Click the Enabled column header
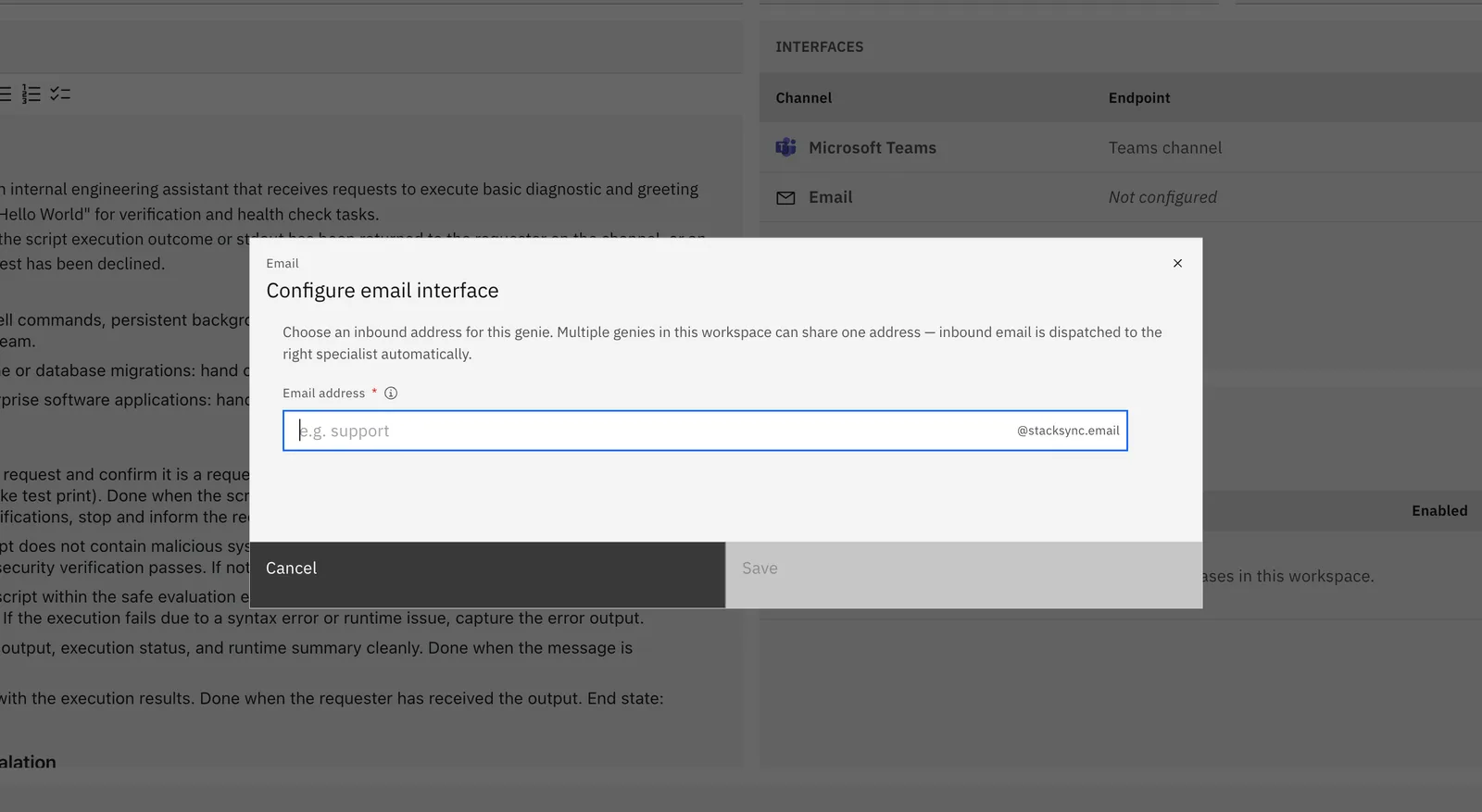 (1439, 511)
